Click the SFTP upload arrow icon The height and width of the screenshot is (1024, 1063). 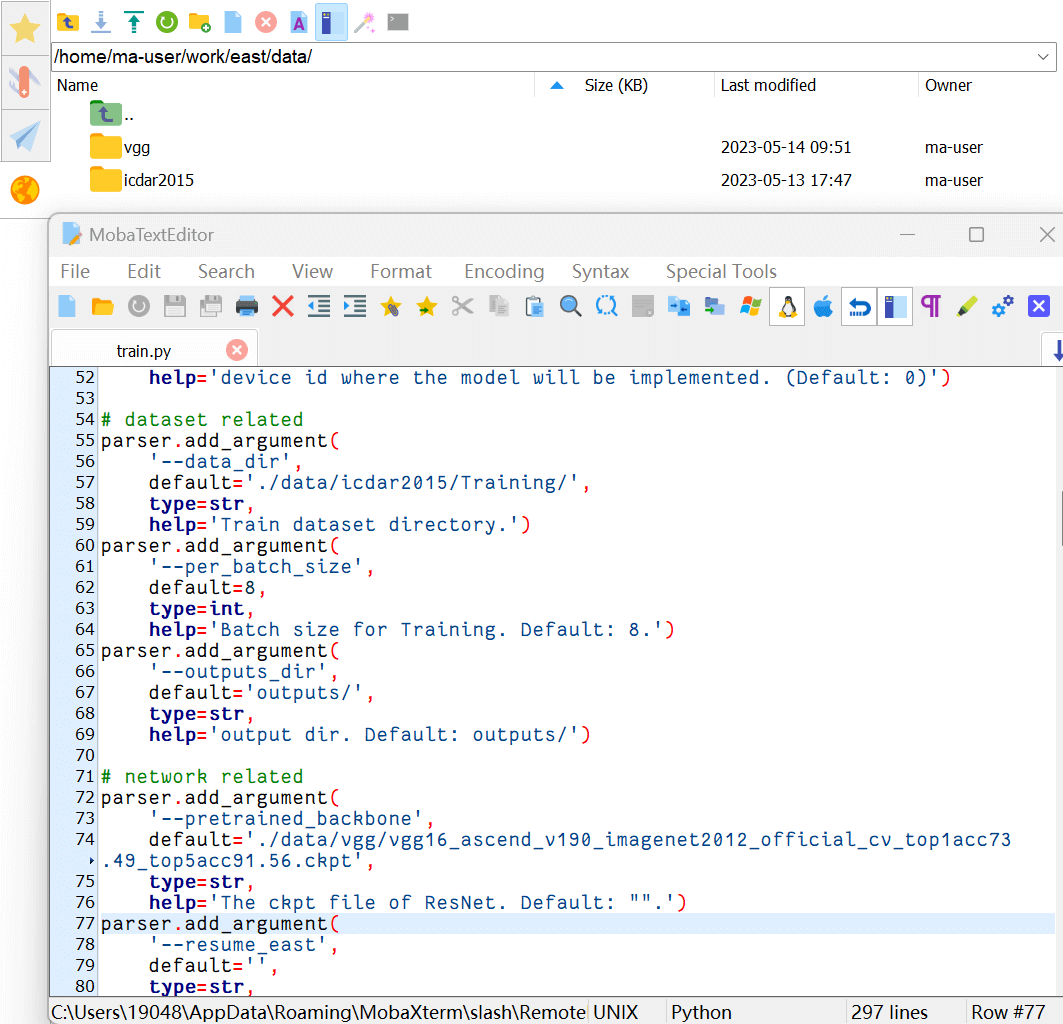(x=134, y=22)
